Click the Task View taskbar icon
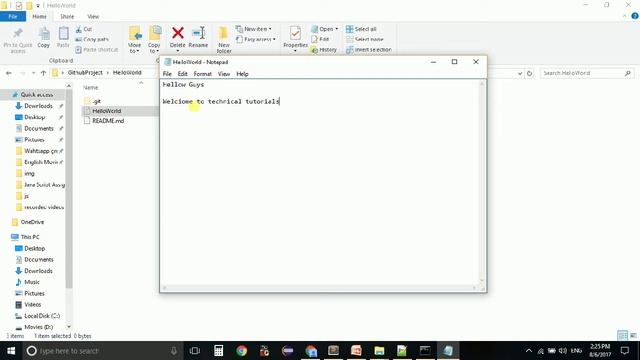640x360 pixels. pyautogui.click(x=195, y=351)
